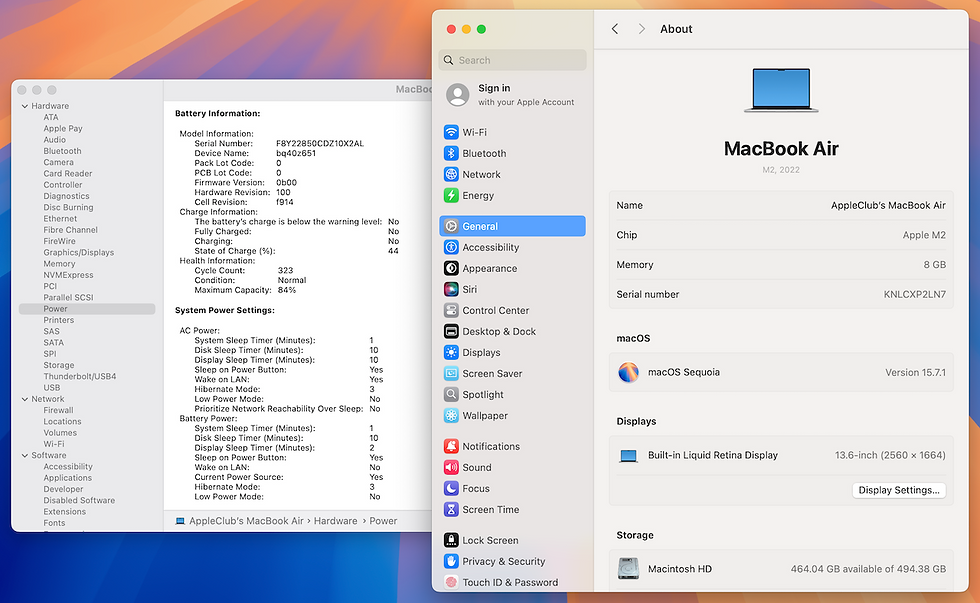Click macOS Version 15.7.1 text
The width and height of the screenshot is (980, 603).
tap(916, 372)
